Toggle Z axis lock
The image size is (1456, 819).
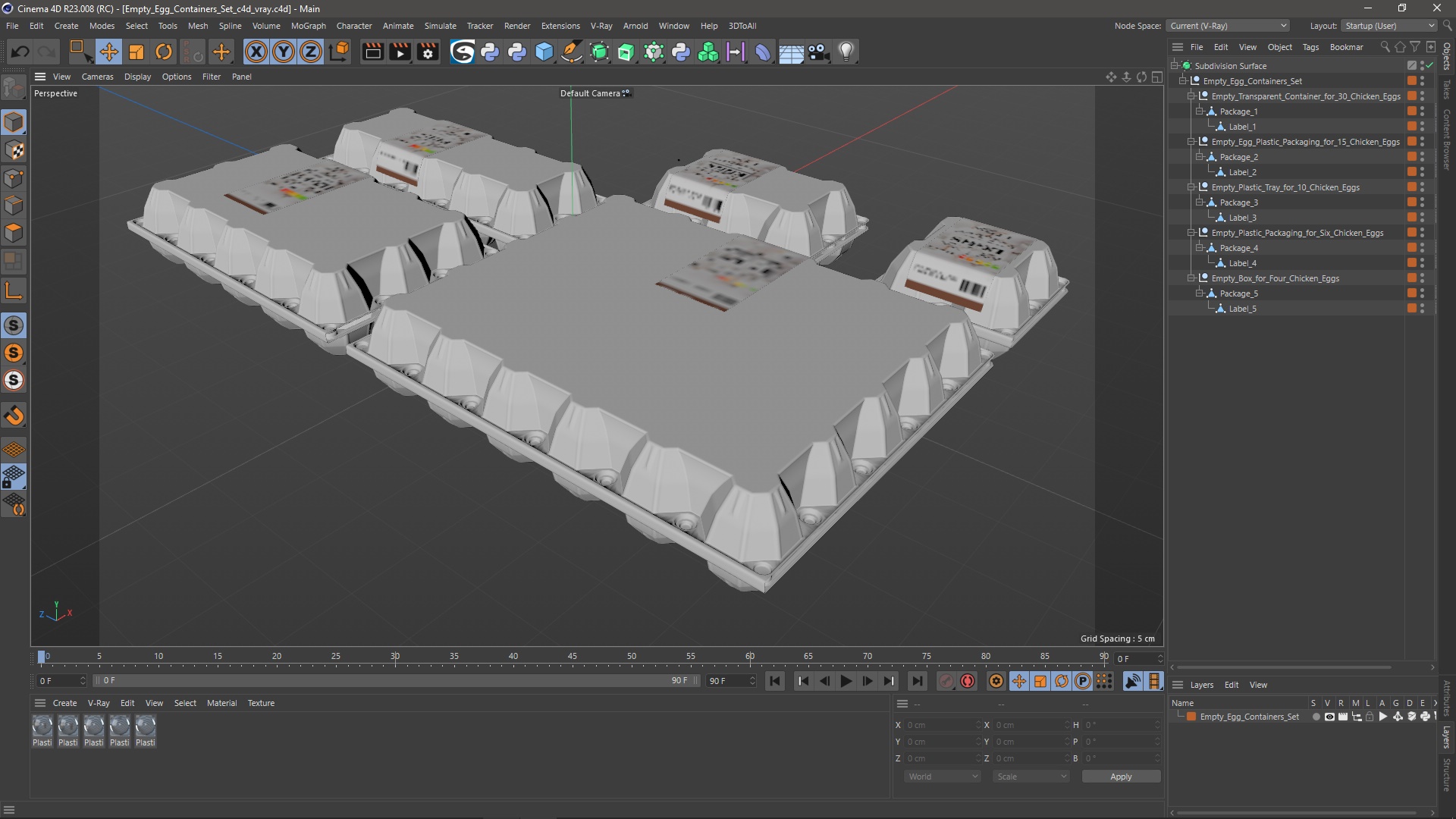tap(310, 52)
